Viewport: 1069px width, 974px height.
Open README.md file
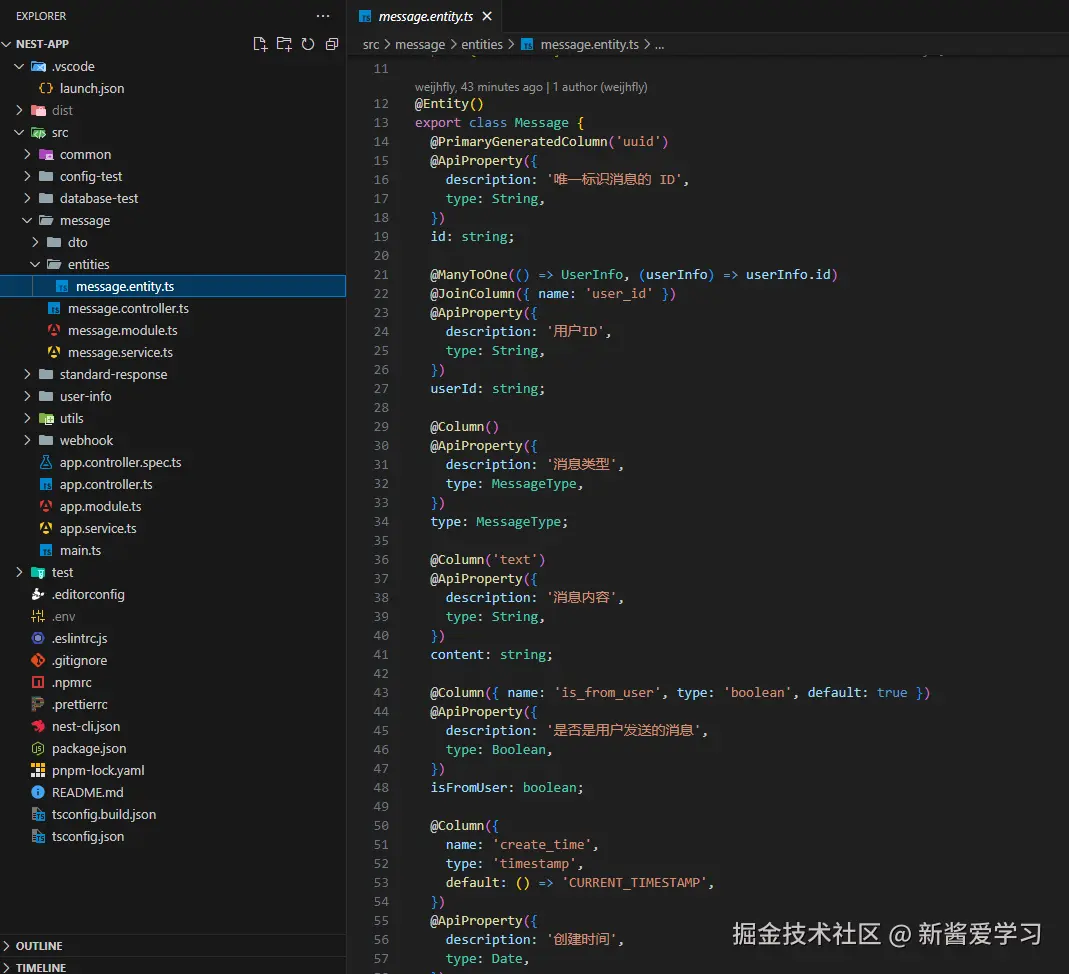(x=87, y=793)
